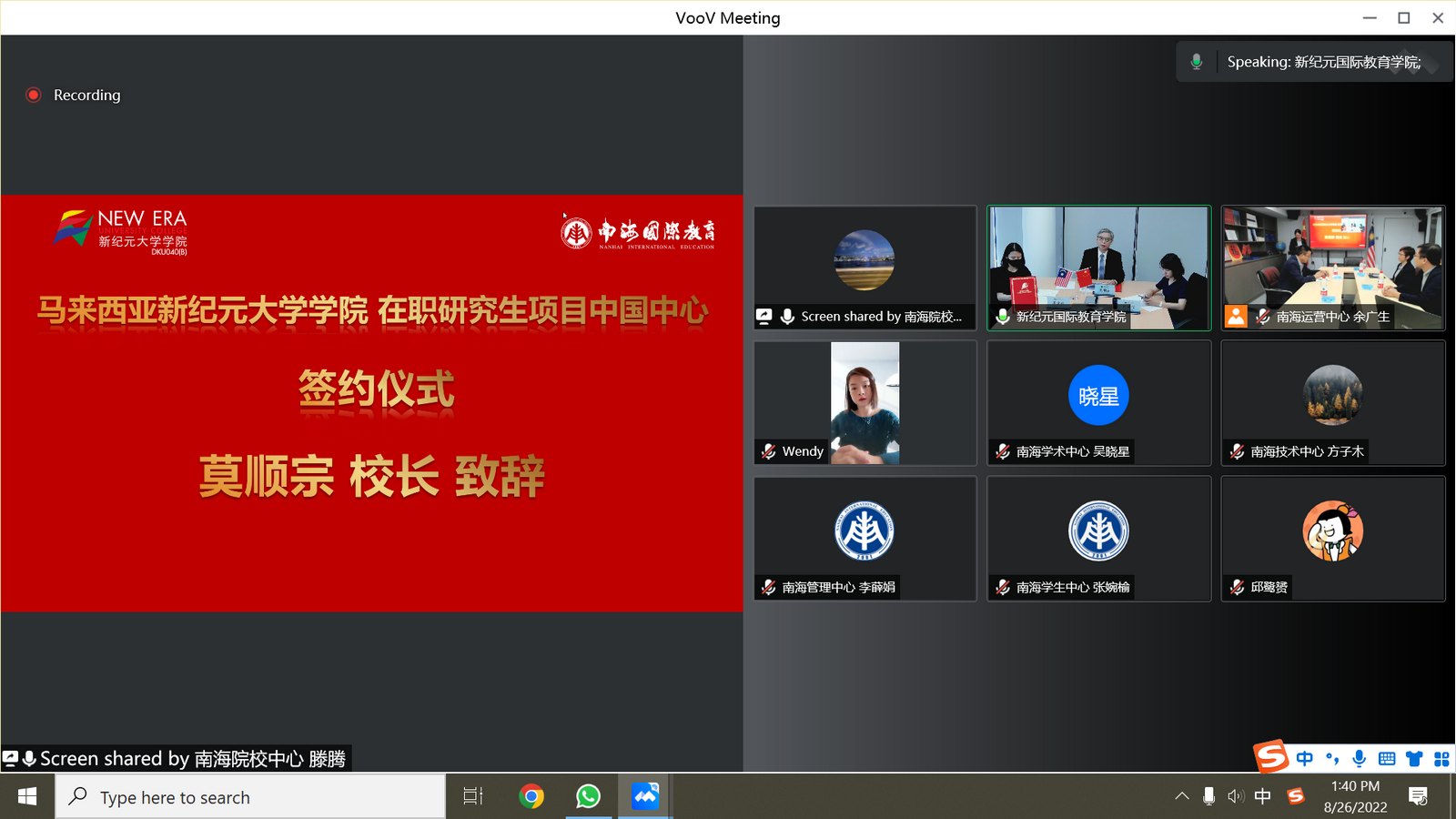
Task: Click the Sogou icon in system tray
Action: tap(1296, 796)
